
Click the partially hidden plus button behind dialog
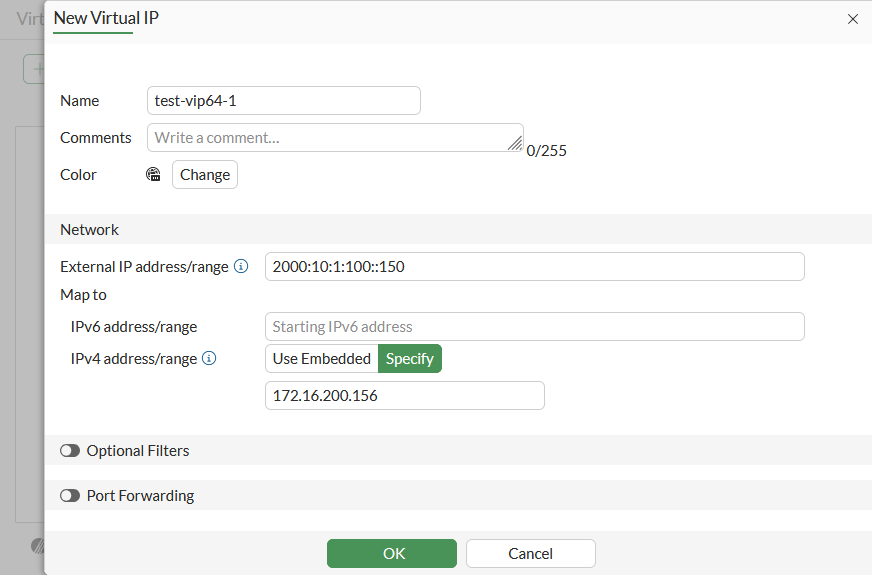(x=35, y=69)
